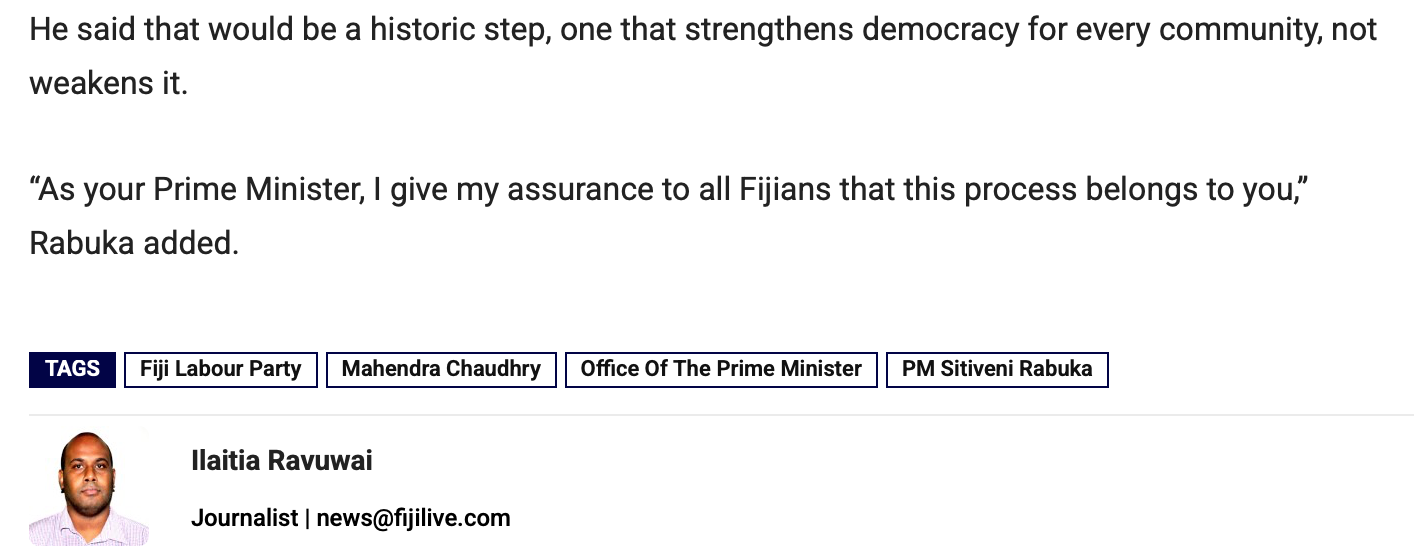Select the Office Of The Prime Minister tag
This screenshot has height=554, width=1414.
point(721,369)
